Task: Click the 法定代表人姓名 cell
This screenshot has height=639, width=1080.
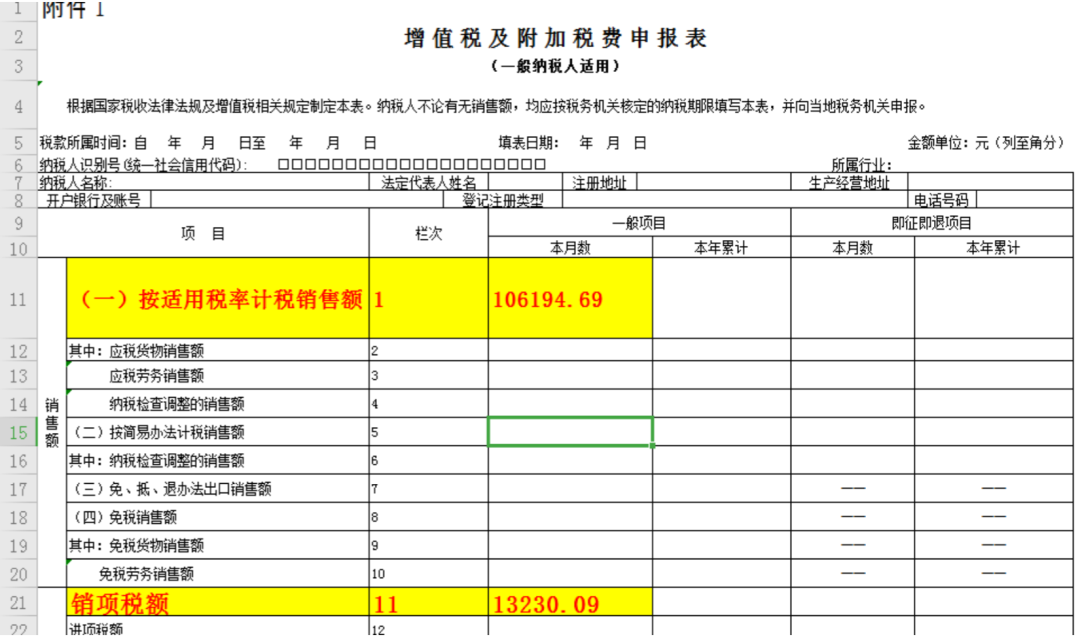Action: tap(428, 182)
